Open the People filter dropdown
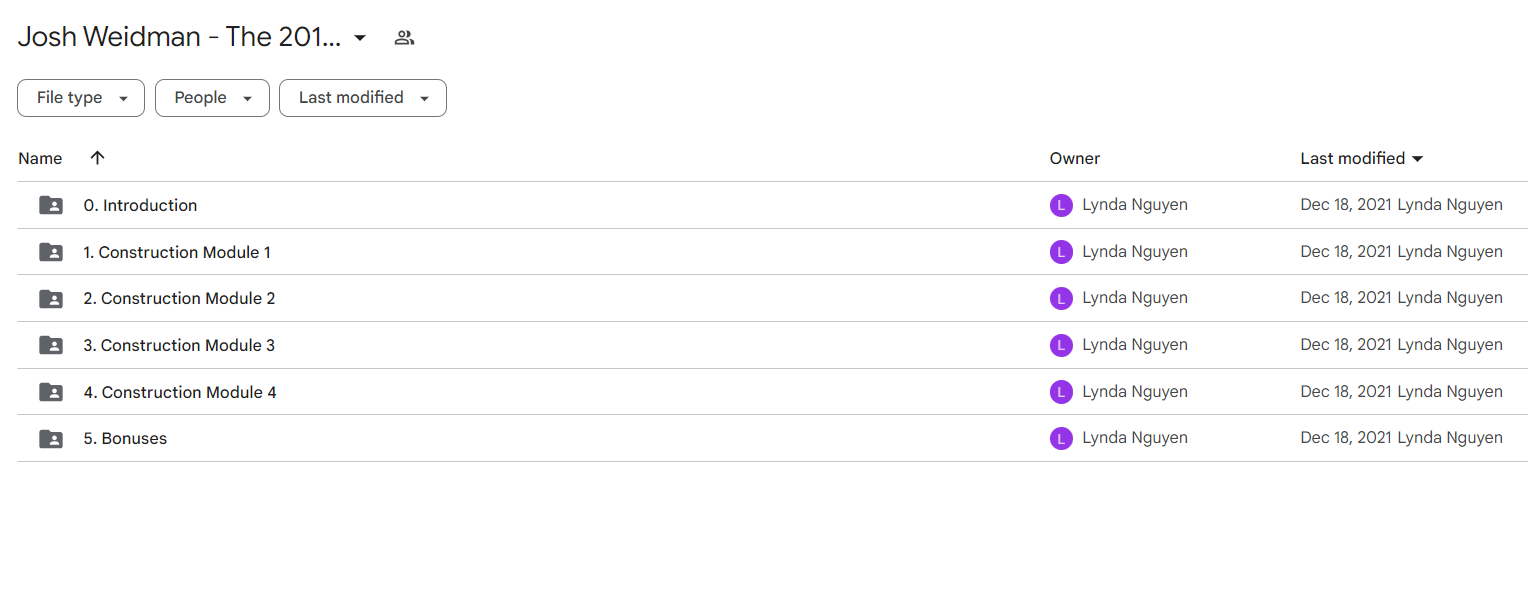The width and height of the screenshot is (1528, 611). pos(212,98)
